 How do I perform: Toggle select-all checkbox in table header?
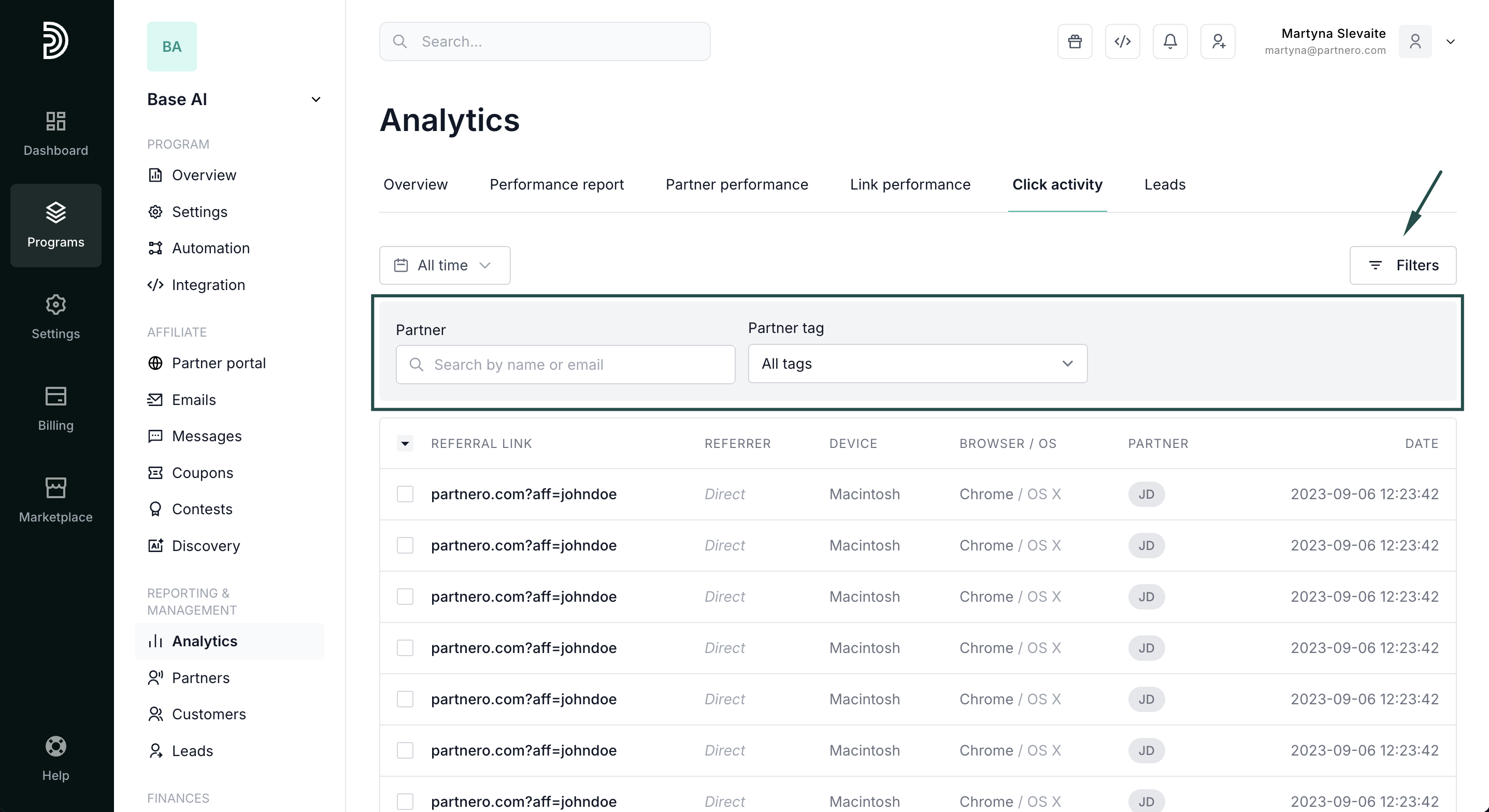point(405,443)
